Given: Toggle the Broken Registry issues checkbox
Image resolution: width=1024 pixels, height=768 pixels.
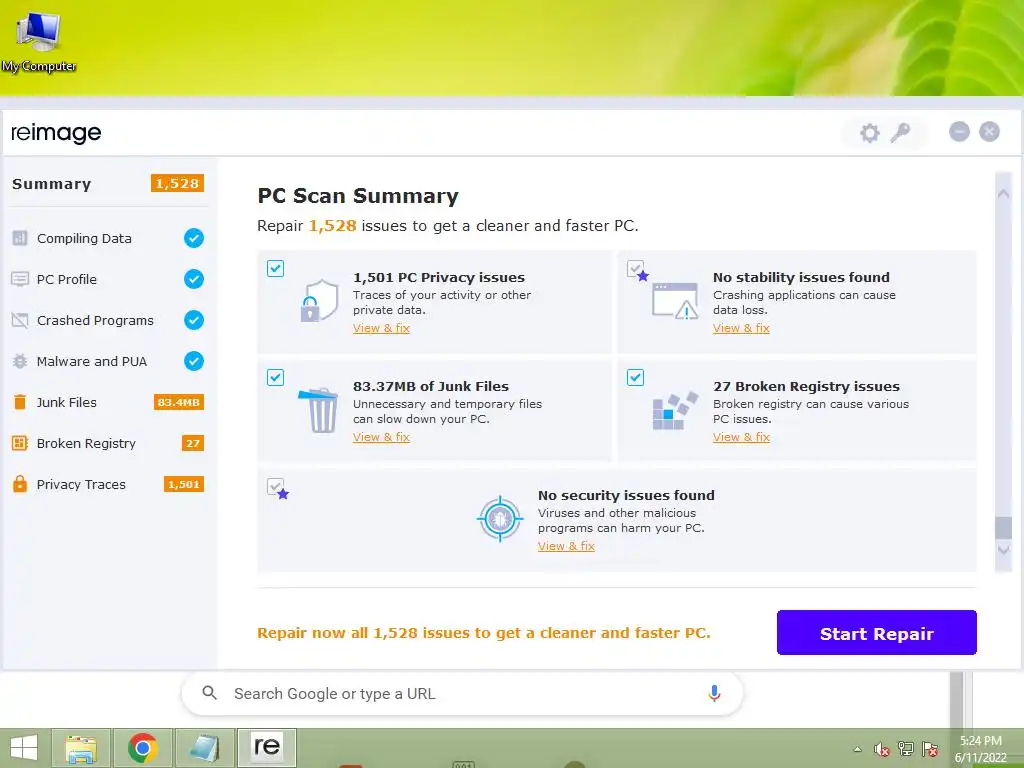Looking at the screenshot, I should pyautogui.click(x=635, y=377).
